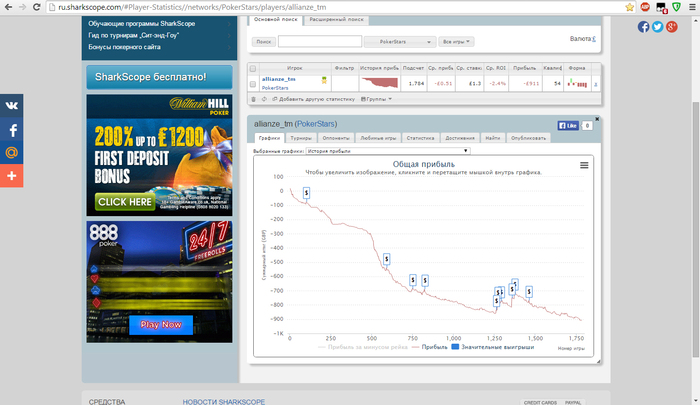Open the 'Все игры' games dropdown
Image resolution: width=700 pixels, height=405 pixels.
coord(456,42)
